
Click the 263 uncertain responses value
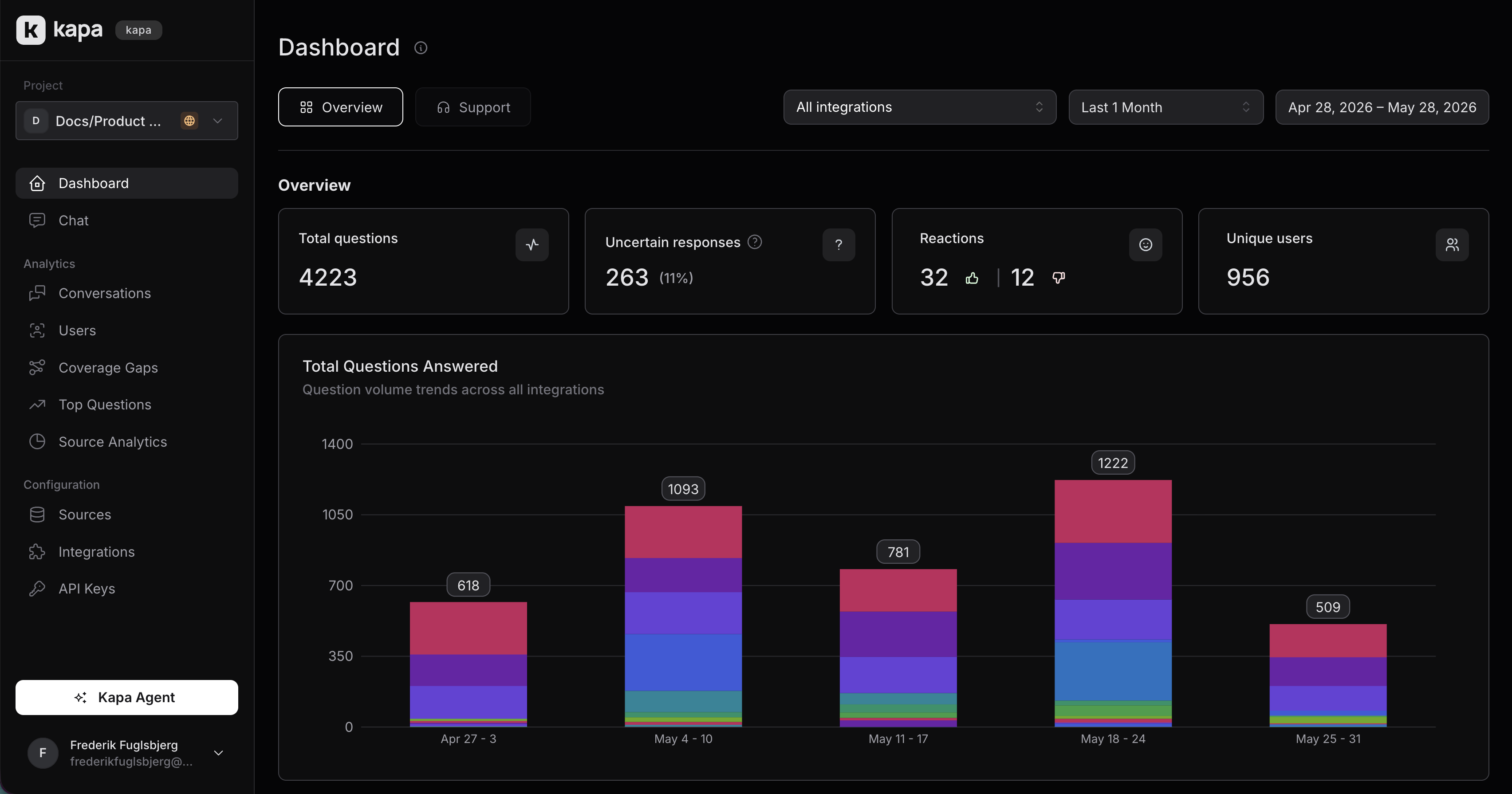click(x=627, y=278)
